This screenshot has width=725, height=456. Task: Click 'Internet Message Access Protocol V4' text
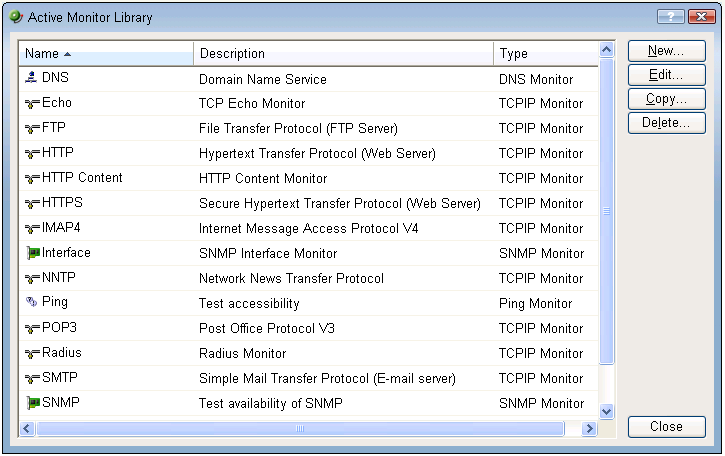308,228
